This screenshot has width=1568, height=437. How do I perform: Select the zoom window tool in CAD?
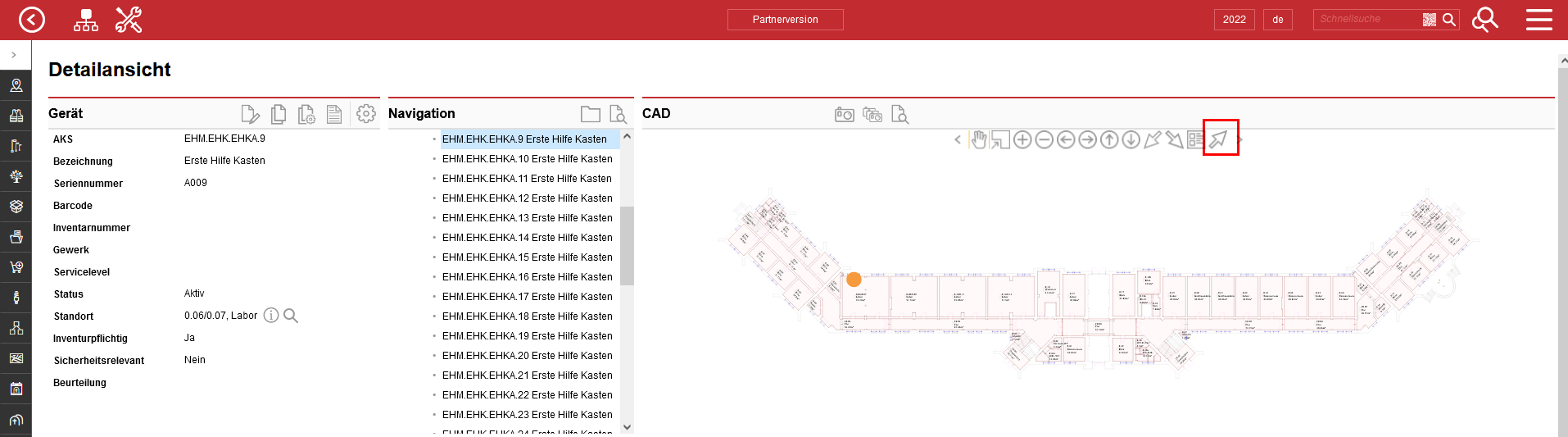coord(1000,139)
